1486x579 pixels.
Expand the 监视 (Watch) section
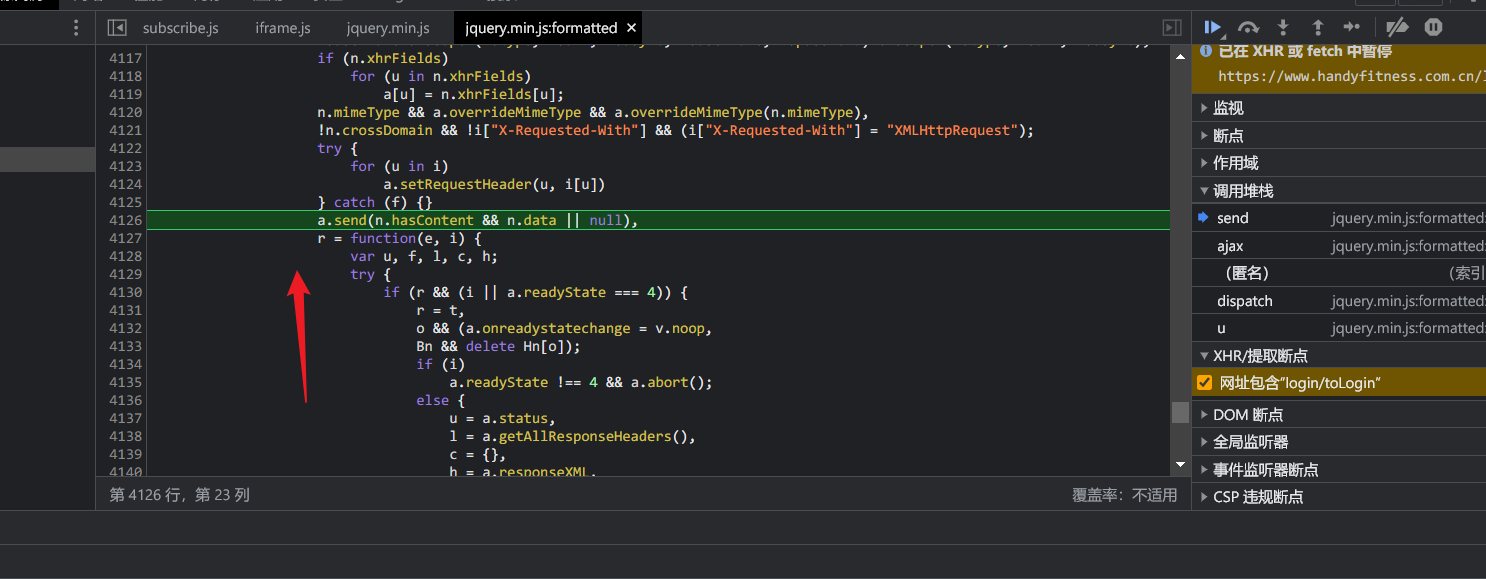tap(1339, 108)
